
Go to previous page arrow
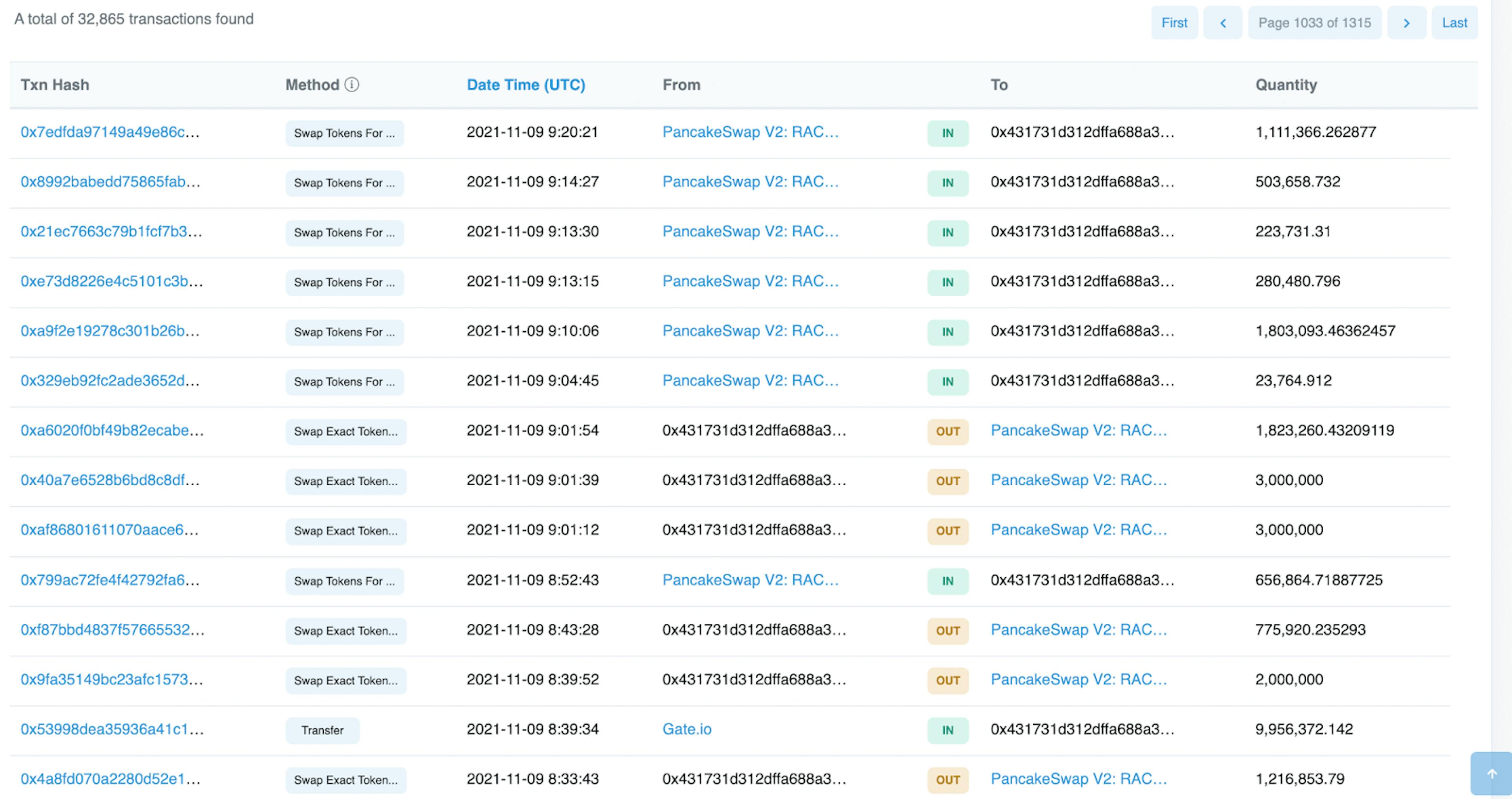(x=1223, y=23)
